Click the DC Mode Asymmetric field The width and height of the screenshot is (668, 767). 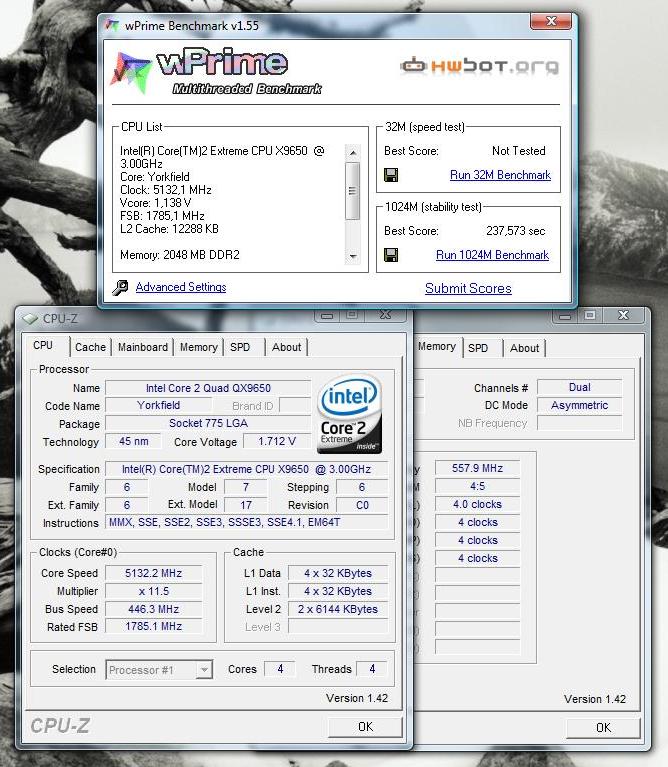579,406
